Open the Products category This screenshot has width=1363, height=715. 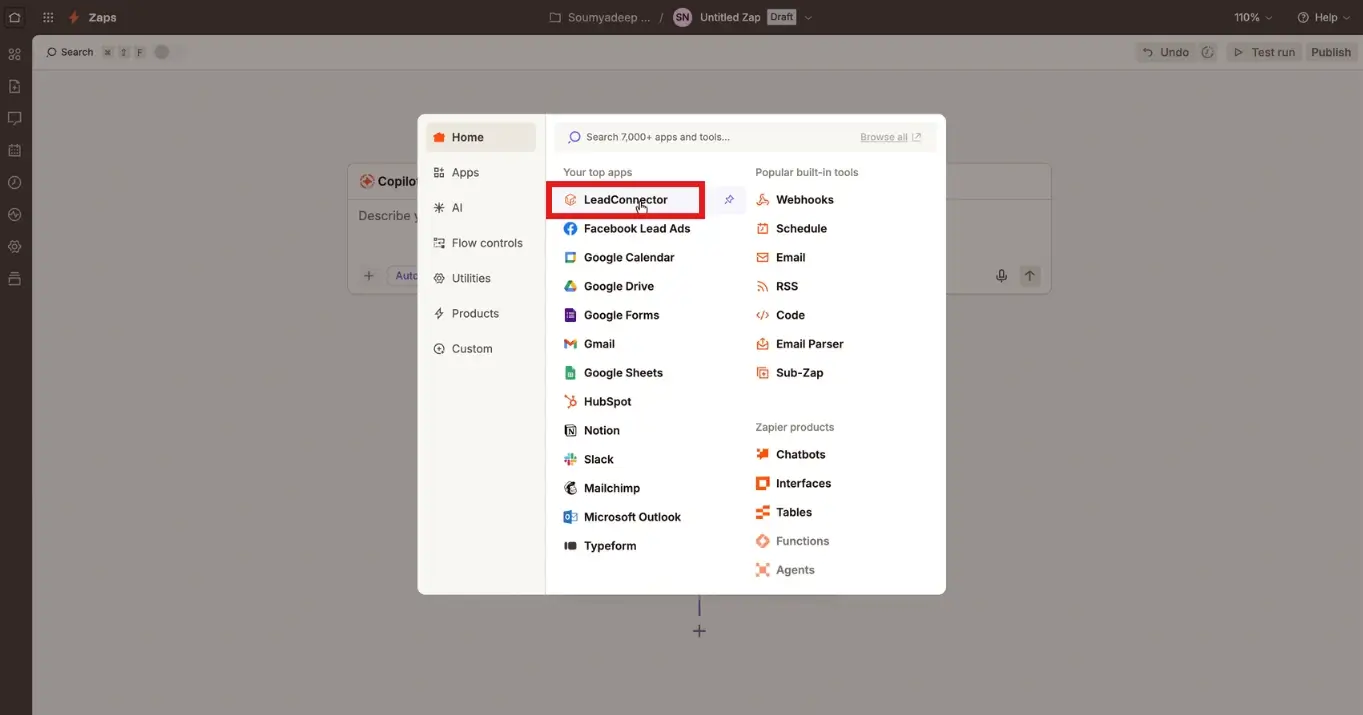tap(481, 314)
